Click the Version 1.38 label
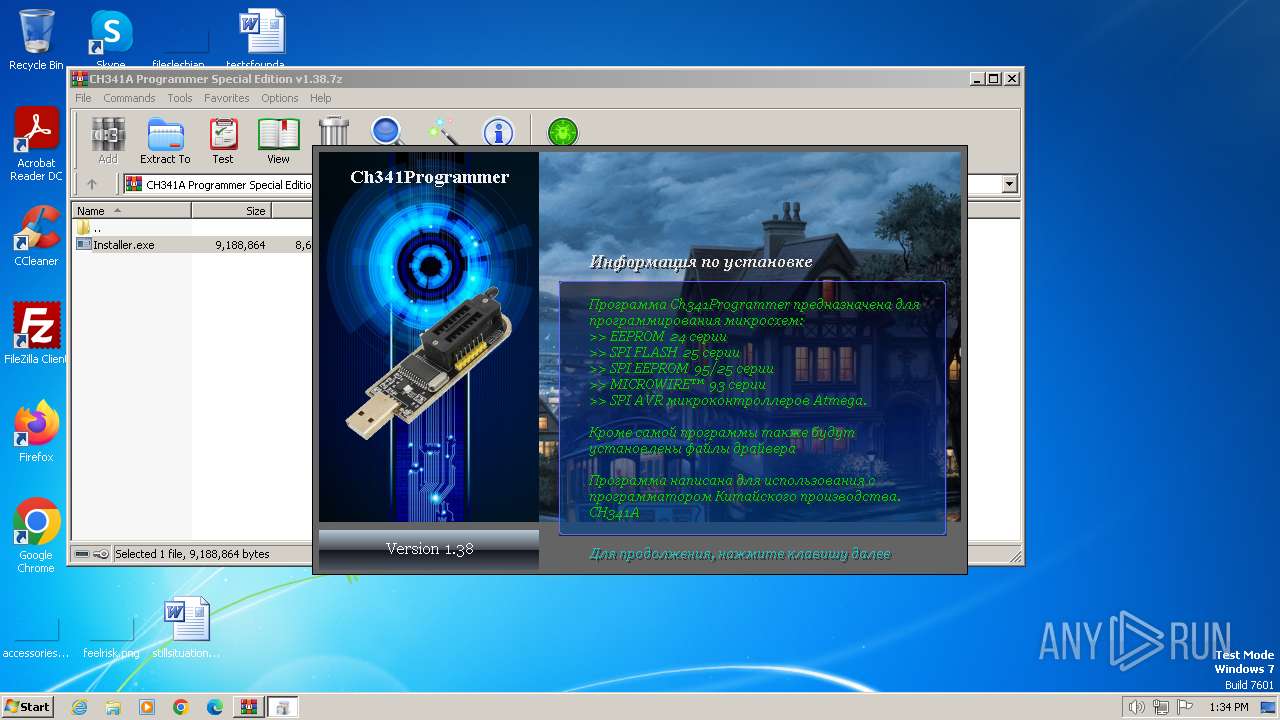This screenshot has width=1280, height=720. coord(429,548)
